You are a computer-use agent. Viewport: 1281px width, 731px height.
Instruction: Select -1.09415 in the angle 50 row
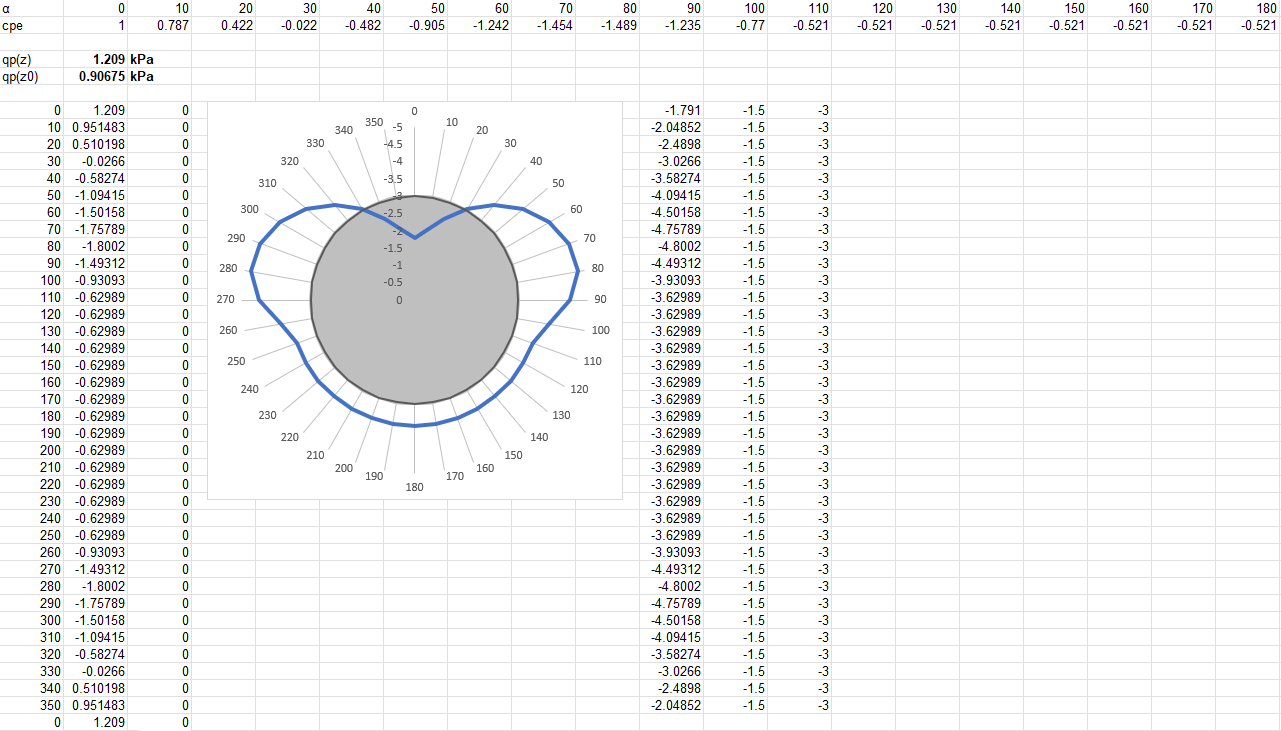[96, 195]
